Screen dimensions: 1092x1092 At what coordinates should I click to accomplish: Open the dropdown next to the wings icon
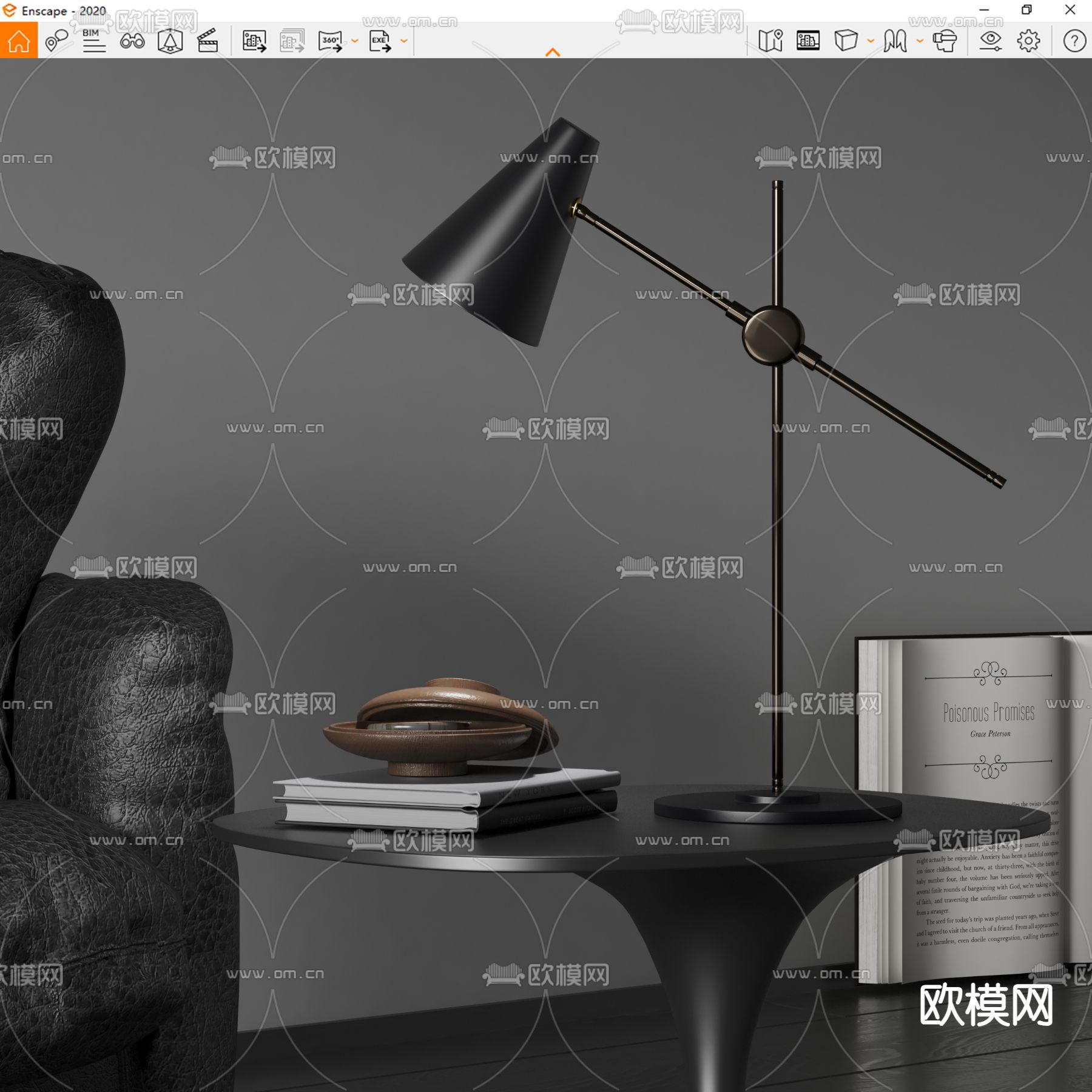pos(920,41)
